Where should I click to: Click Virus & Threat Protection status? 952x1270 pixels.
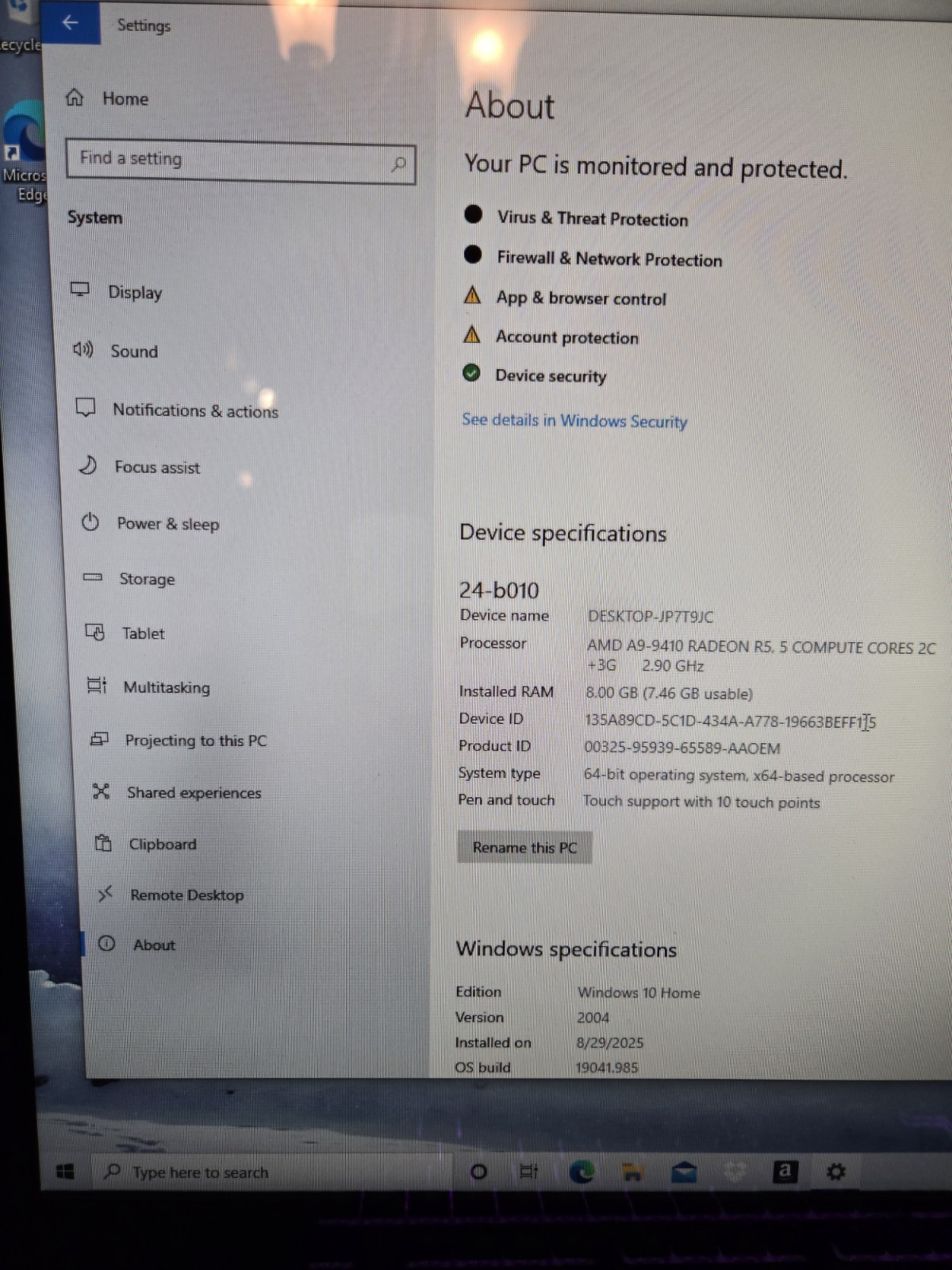tap(593, 218)
